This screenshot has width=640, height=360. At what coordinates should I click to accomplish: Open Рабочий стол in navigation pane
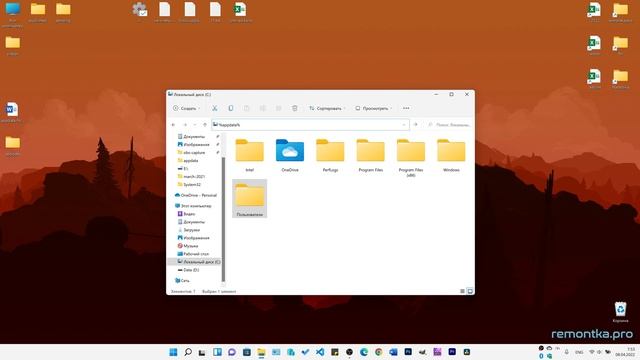pos(196,254)
